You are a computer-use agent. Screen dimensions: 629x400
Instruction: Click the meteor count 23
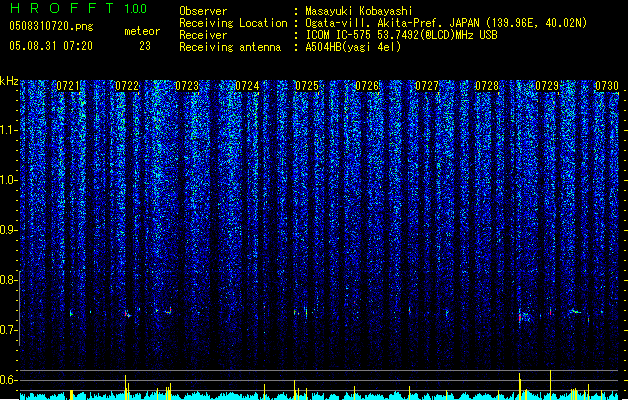click(145, 46)
